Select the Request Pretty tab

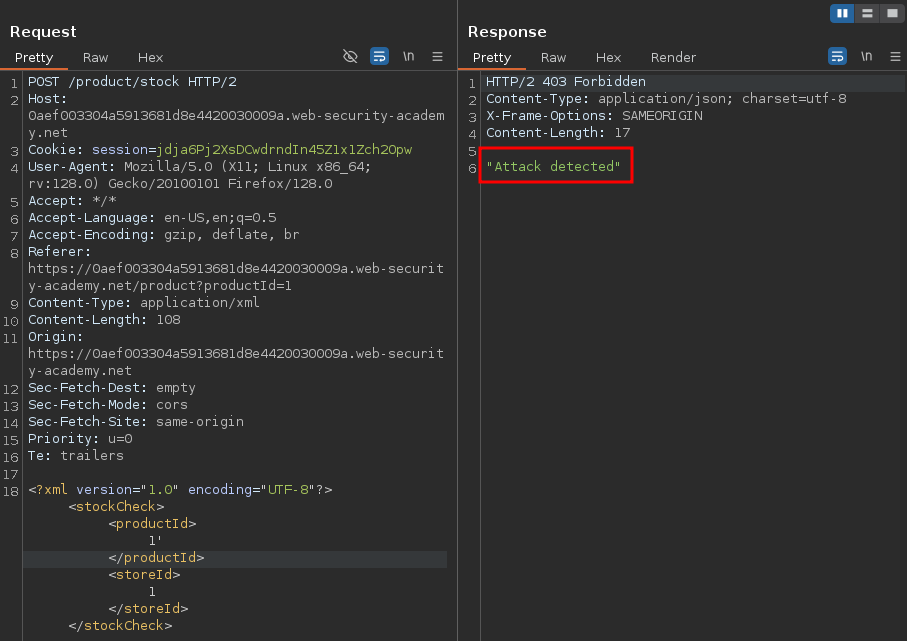coord(34,58)
